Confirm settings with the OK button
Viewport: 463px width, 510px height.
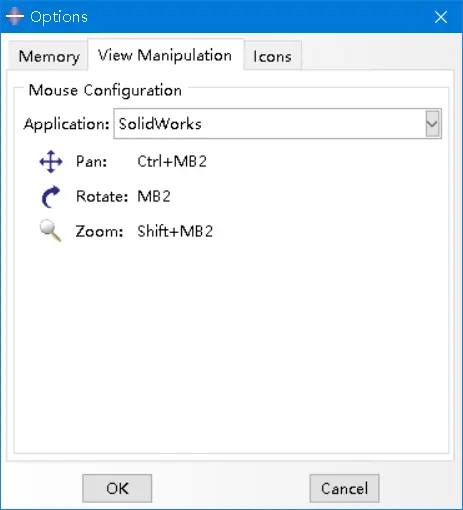click(x=117, y=488)
